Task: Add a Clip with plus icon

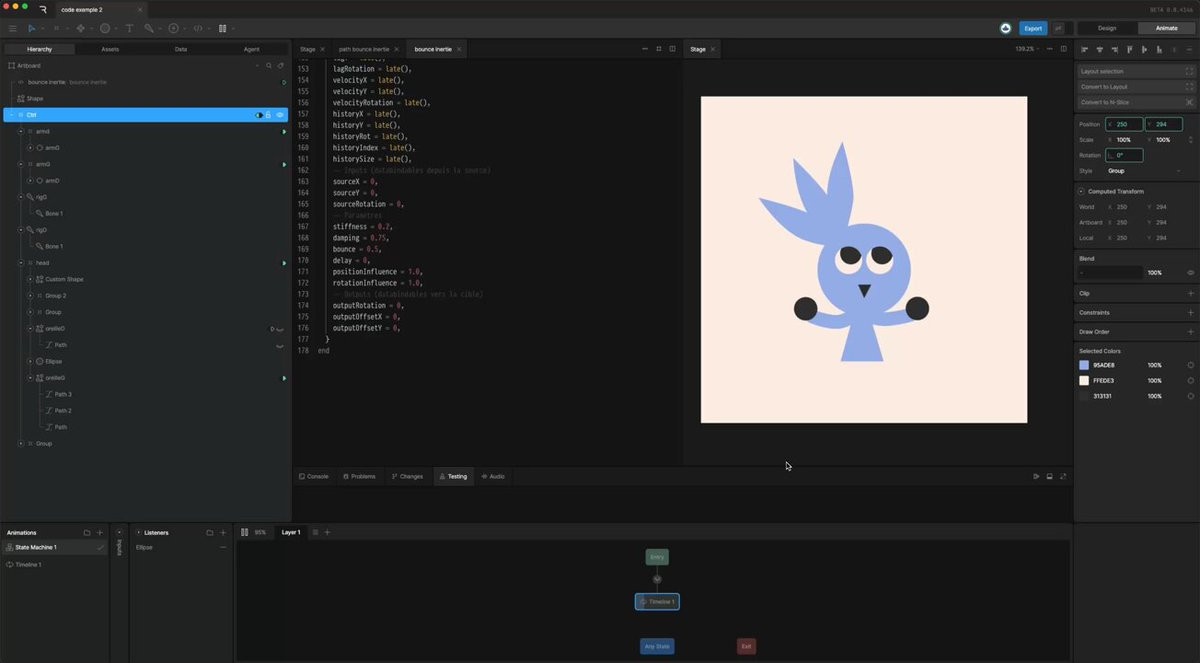Action: coord(1190,293)
